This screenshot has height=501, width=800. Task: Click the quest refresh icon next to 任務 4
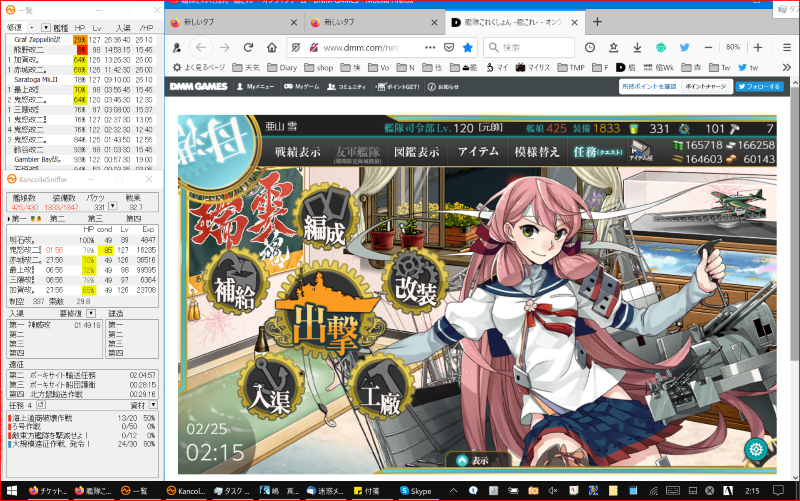[41, 405]
